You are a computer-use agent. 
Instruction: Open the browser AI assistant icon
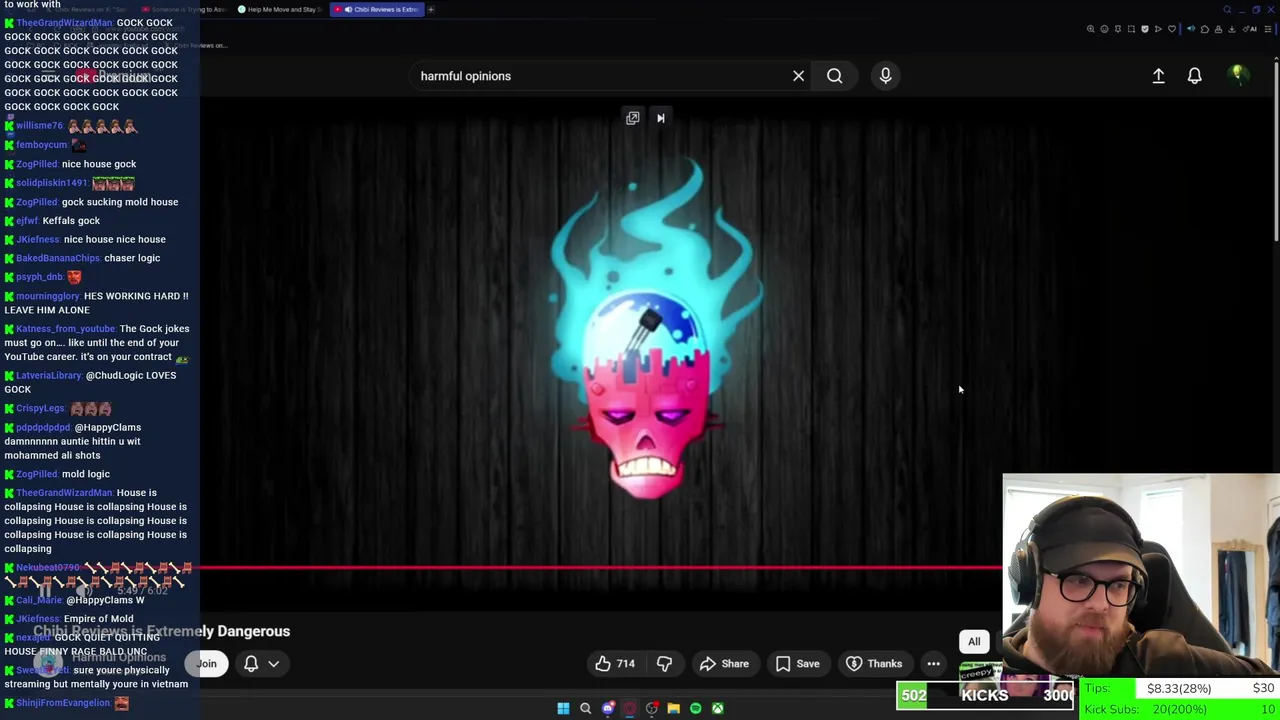coord(1250,29)
